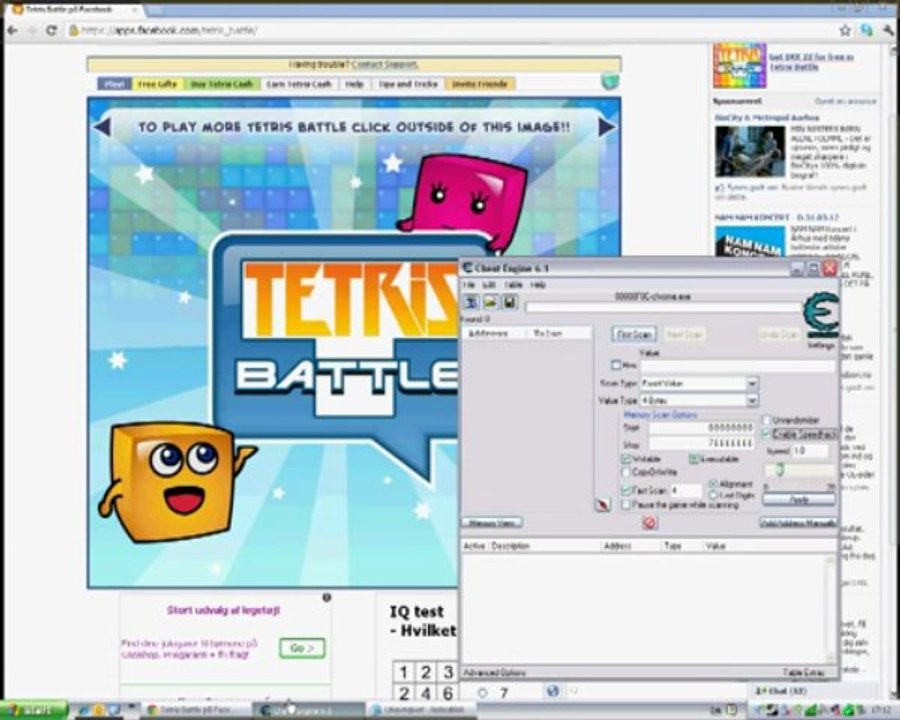Open the Windows Start button

[x=33, y=711]
